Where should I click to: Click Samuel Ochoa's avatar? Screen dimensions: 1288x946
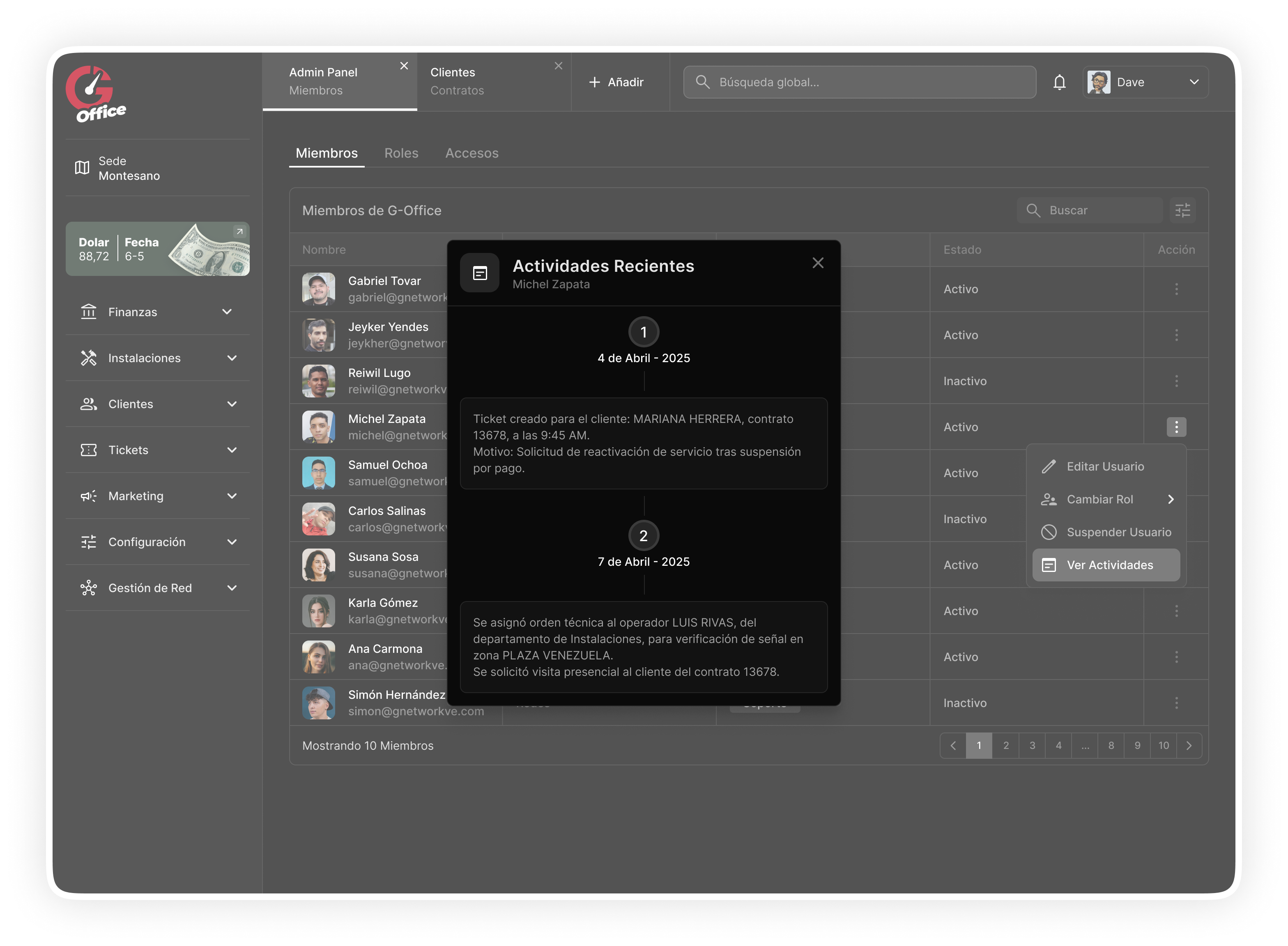pyautogui.click(x=318, y=473)
